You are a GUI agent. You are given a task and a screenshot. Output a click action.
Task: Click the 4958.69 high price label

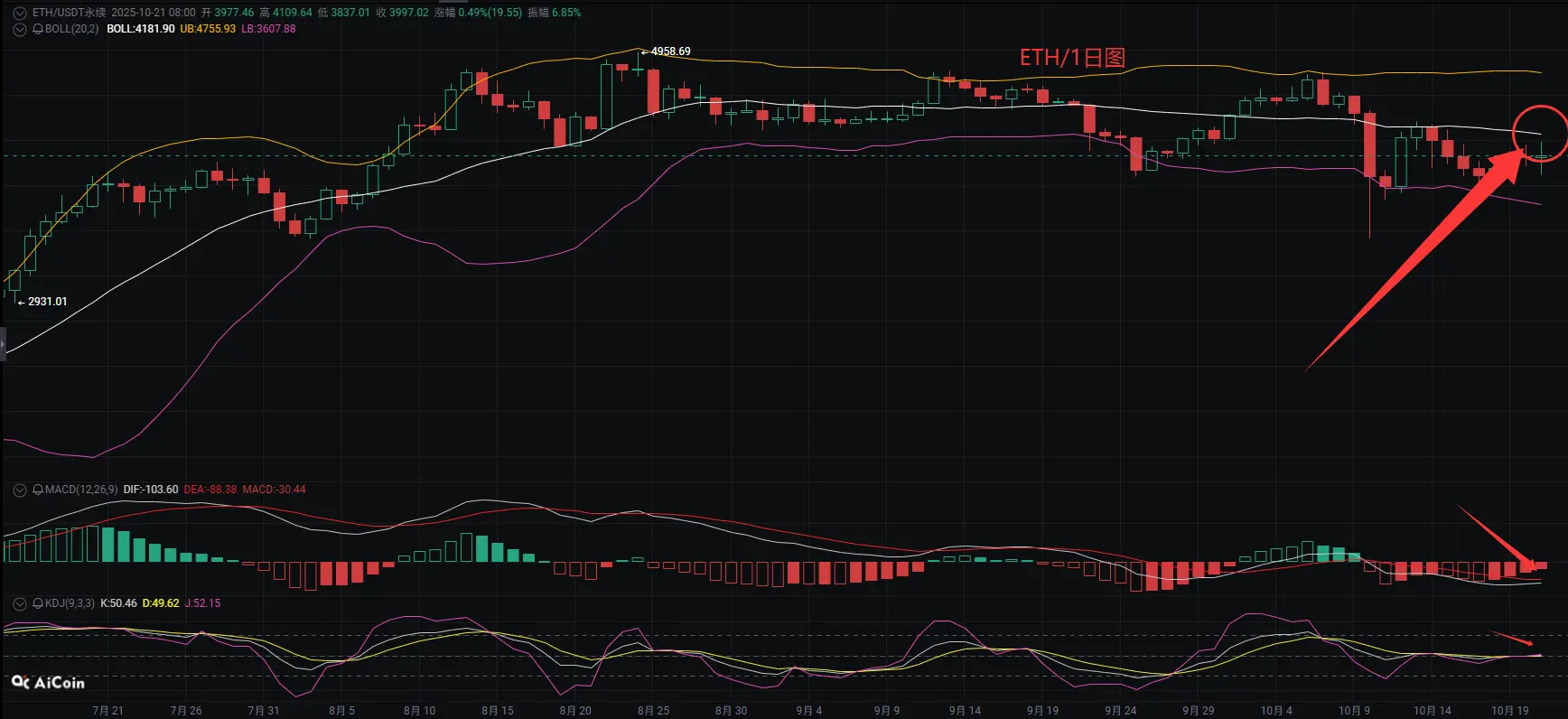670,51
